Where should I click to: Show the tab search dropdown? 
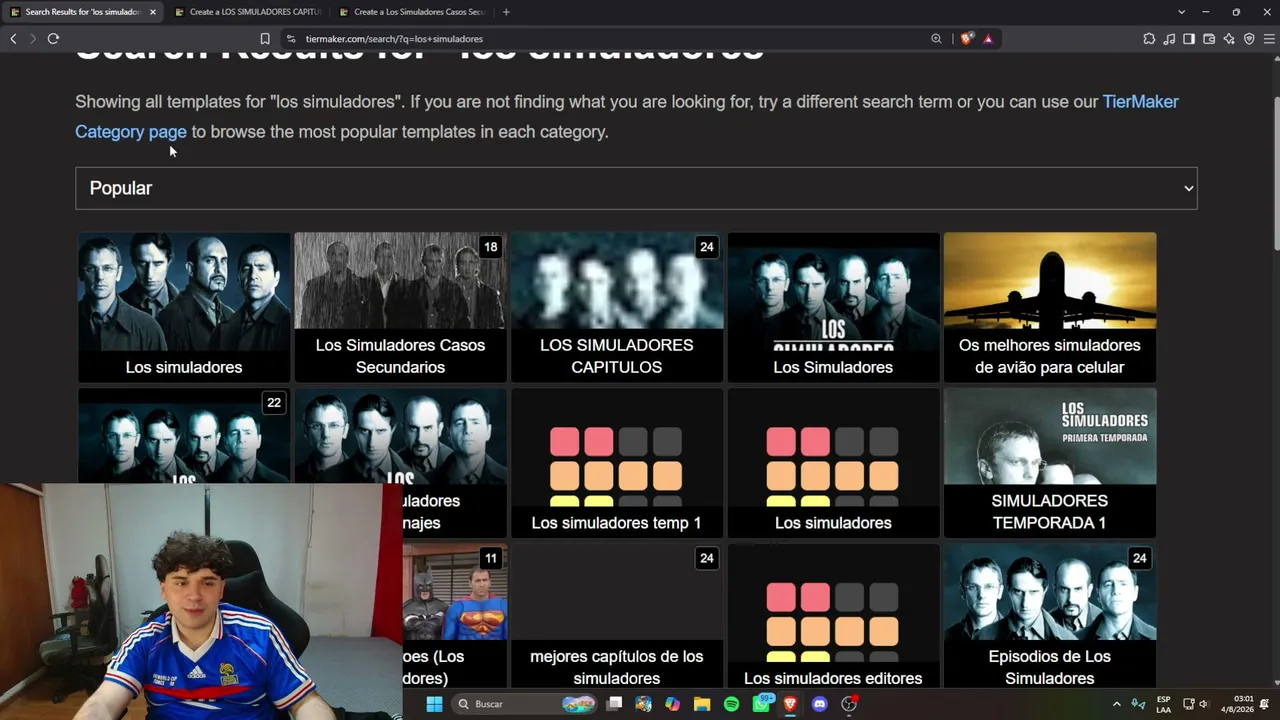1181,12
